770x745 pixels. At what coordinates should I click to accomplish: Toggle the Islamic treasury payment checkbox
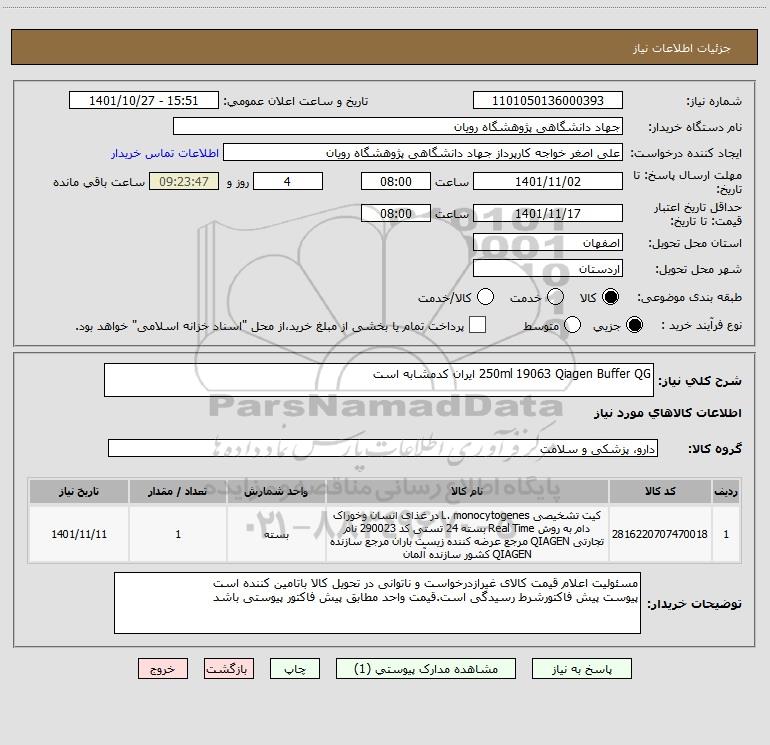[x=477, y=325]
